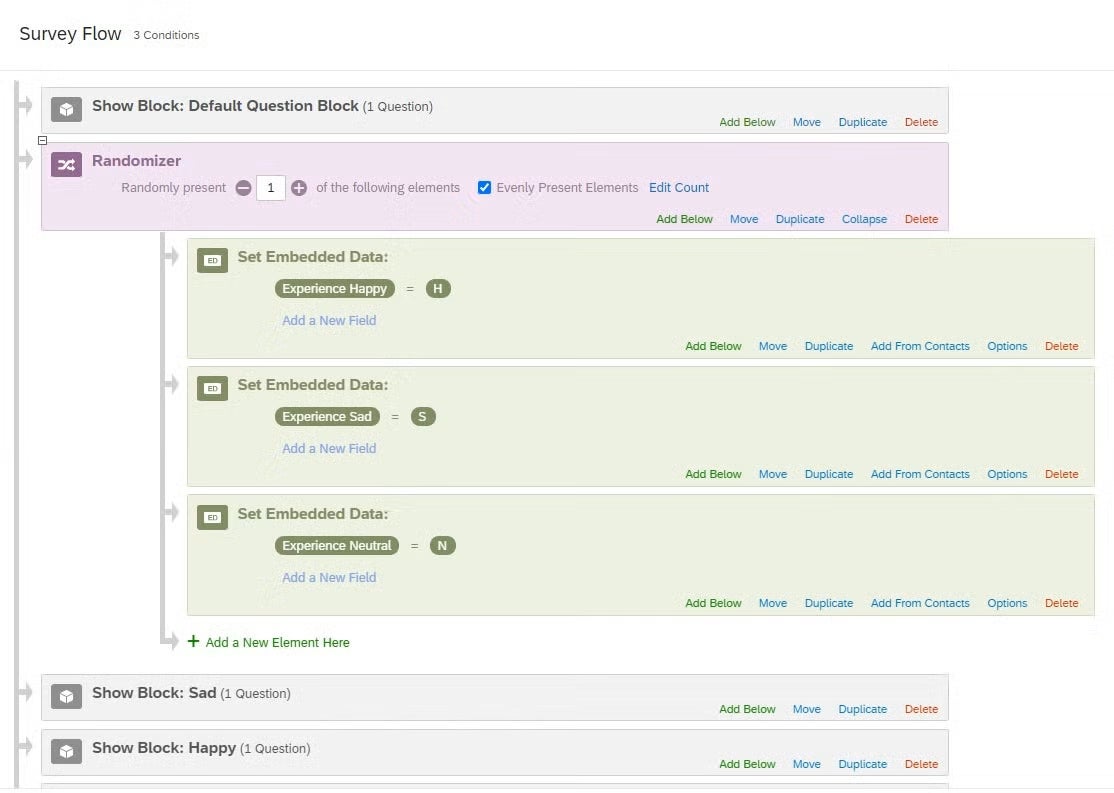Click the green plus icon to add element

click(x=193, y=641)
